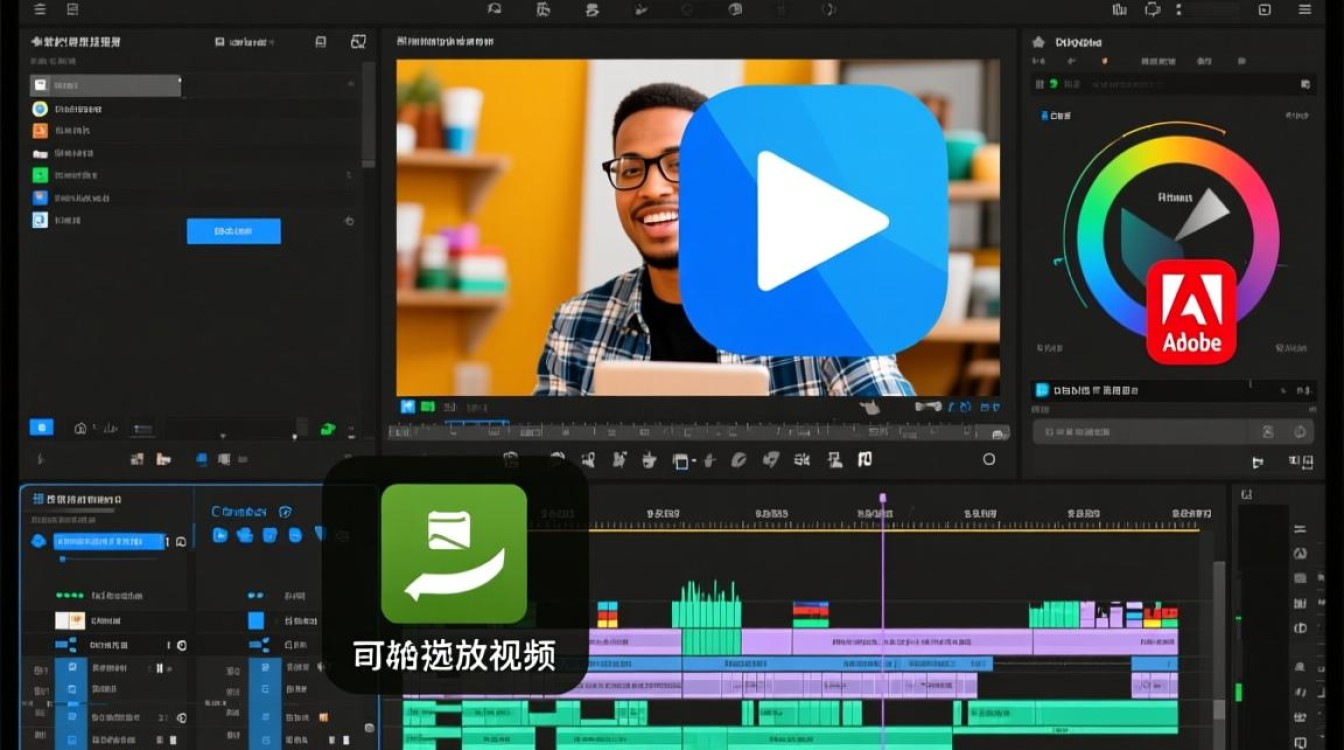Click the shield icon beside the blue heading
1344x750 pixels.
[285, 511]
